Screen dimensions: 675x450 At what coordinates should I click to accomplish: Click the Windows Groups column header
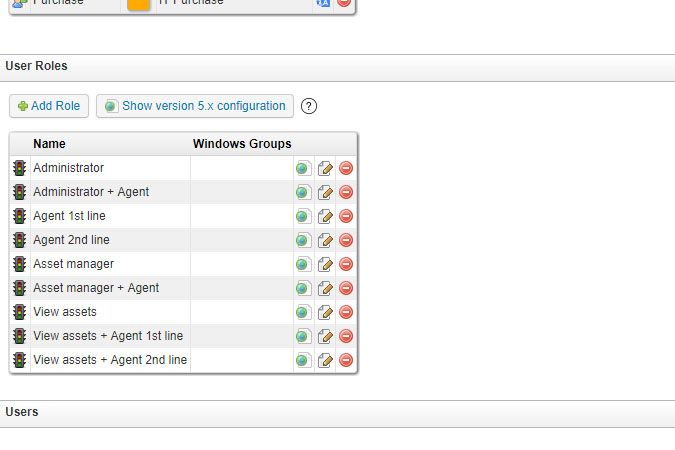(x=242, y=144)
